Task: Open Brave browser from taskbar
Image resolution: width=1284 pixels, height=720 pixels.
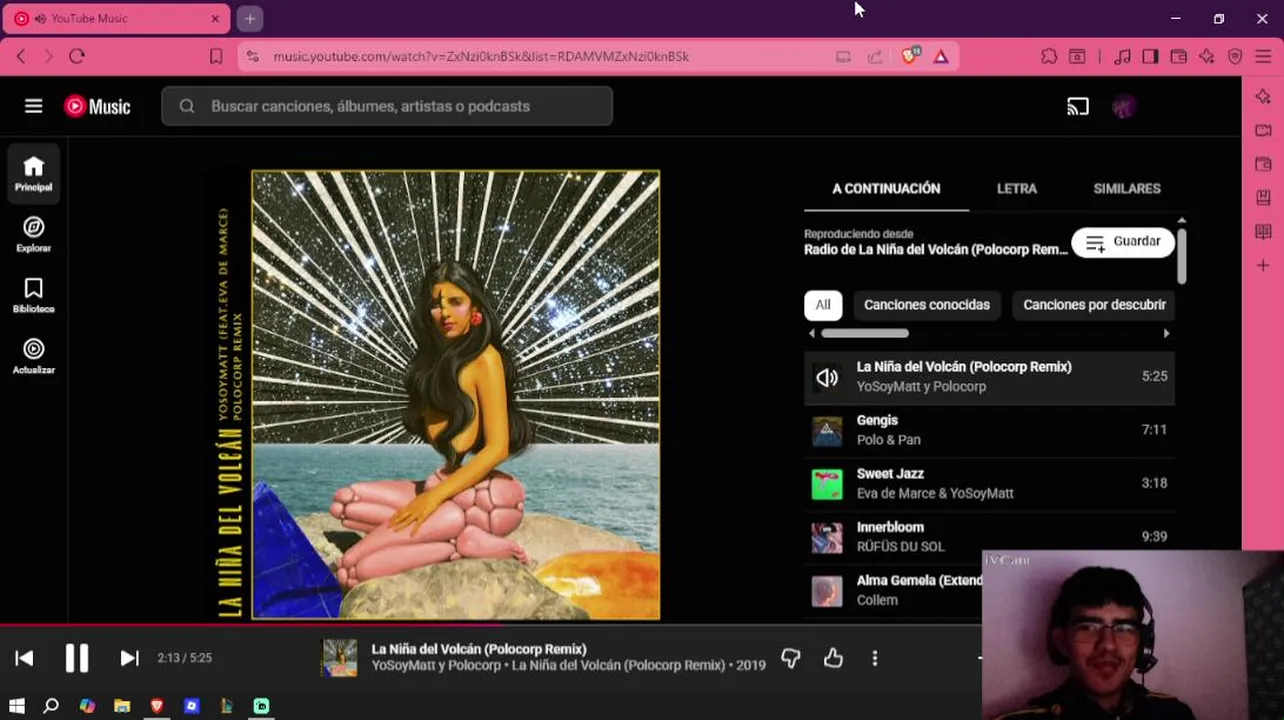Action: [x=157, y=706]
